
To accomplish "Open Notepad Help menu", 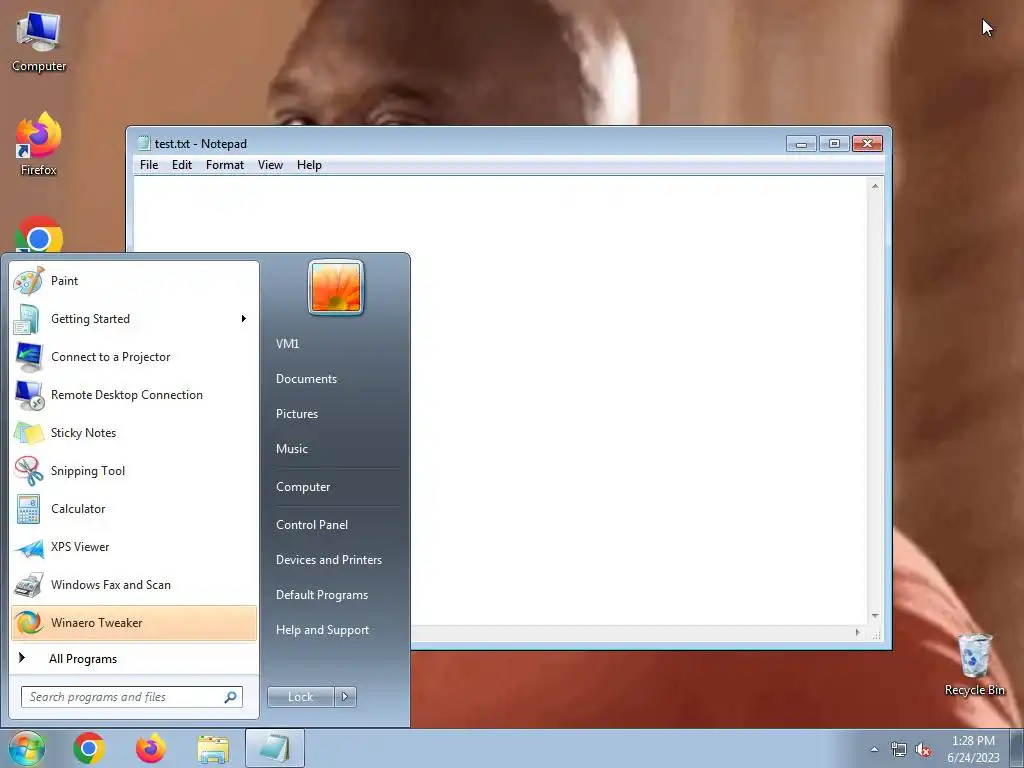I will (310, 165).
